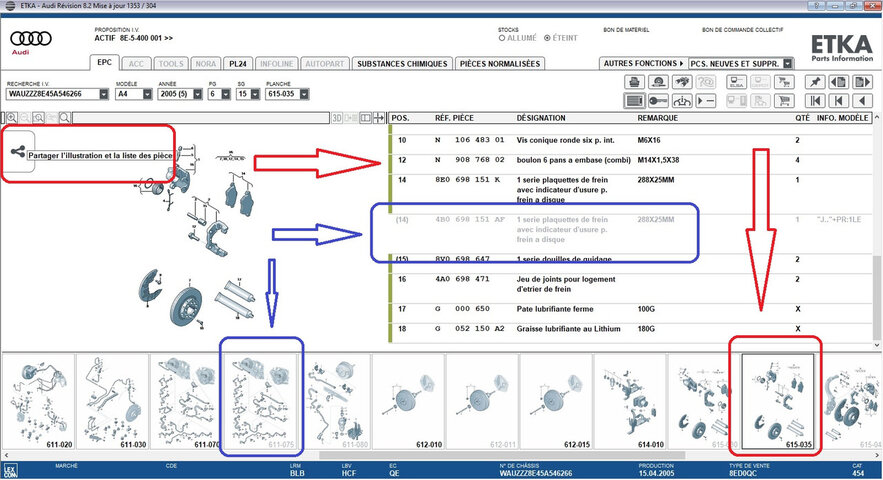Expand the Autres Fonctions menu
The image size is (883, 480).
(x=643, y=64)
